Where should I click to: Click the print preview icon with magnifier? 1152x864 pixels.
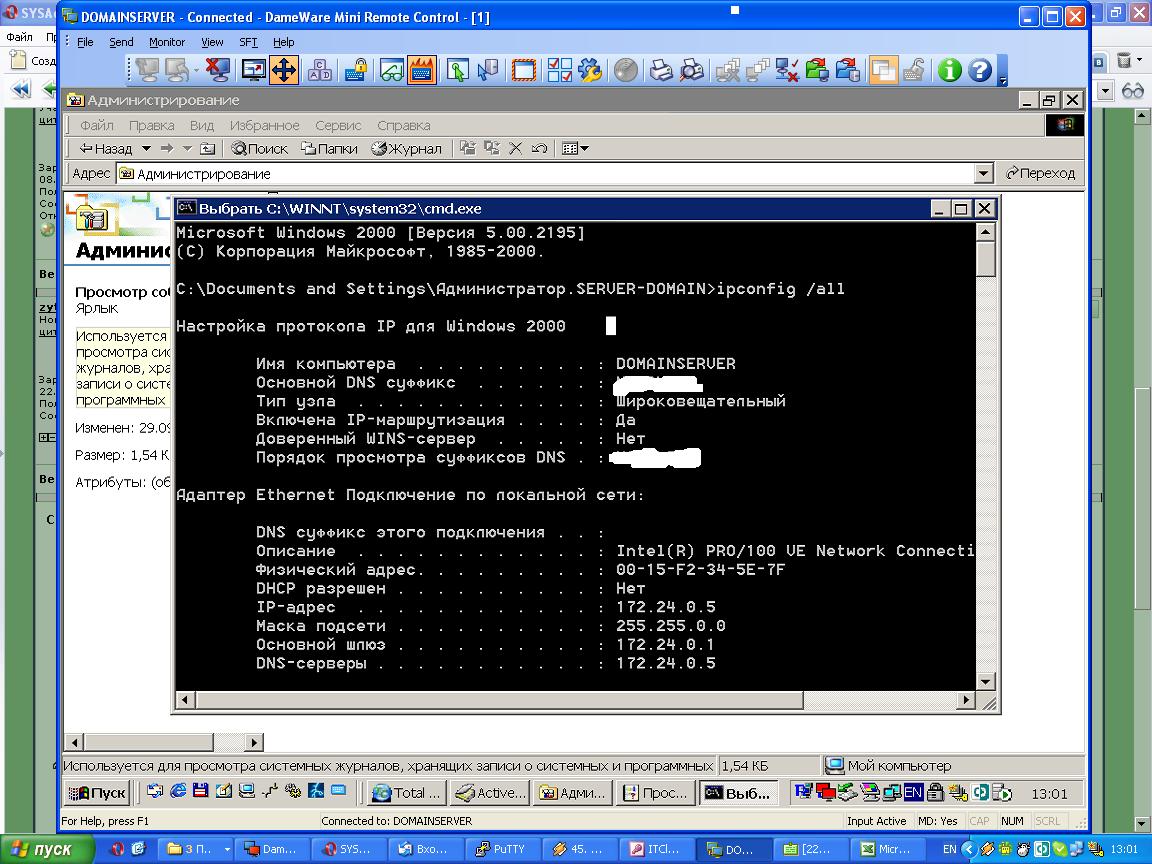tap(691, 71)
